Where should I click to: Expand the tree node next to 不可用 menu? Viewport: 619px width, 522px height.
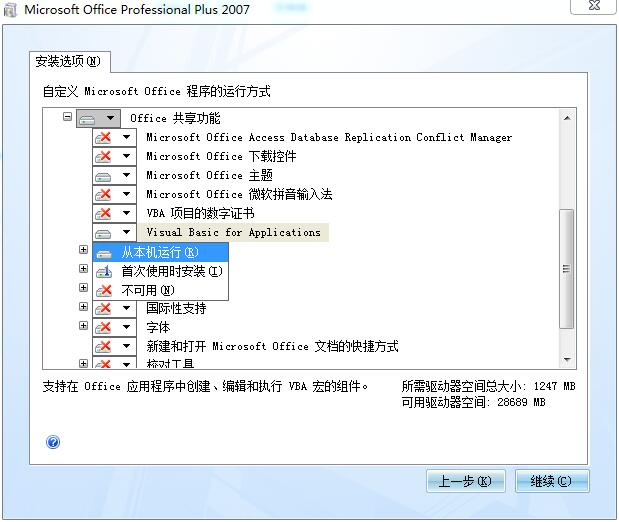click(x=83, y=287)
